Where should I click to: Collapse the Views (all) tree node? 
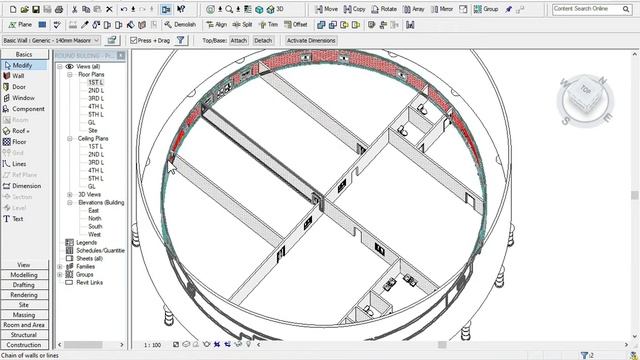tap(60, 67)
